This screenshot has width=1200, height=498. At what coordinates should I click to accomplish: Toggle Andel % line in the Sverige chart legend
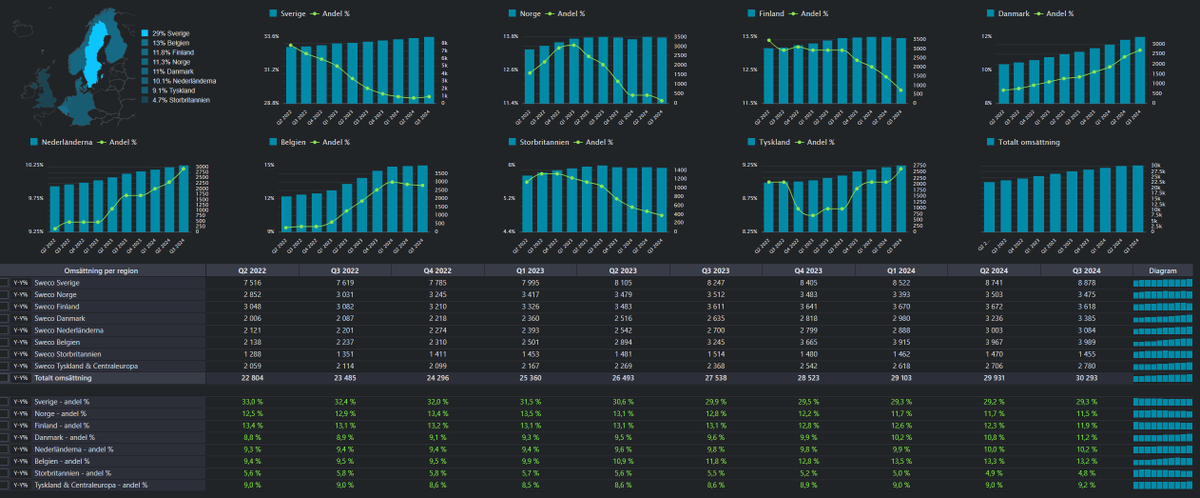[329, 14]
